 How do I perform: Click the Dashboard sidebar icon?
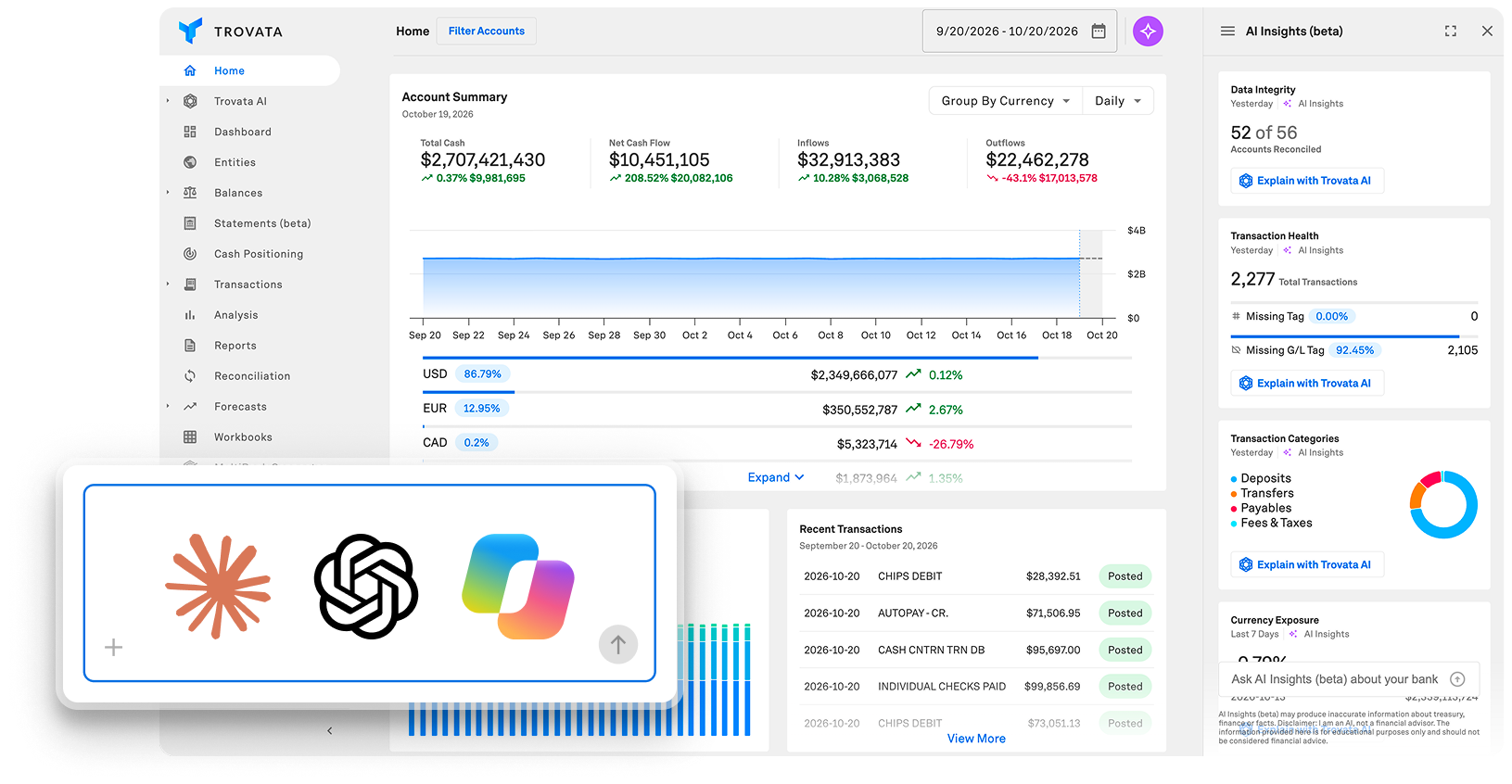coord(190,132)
